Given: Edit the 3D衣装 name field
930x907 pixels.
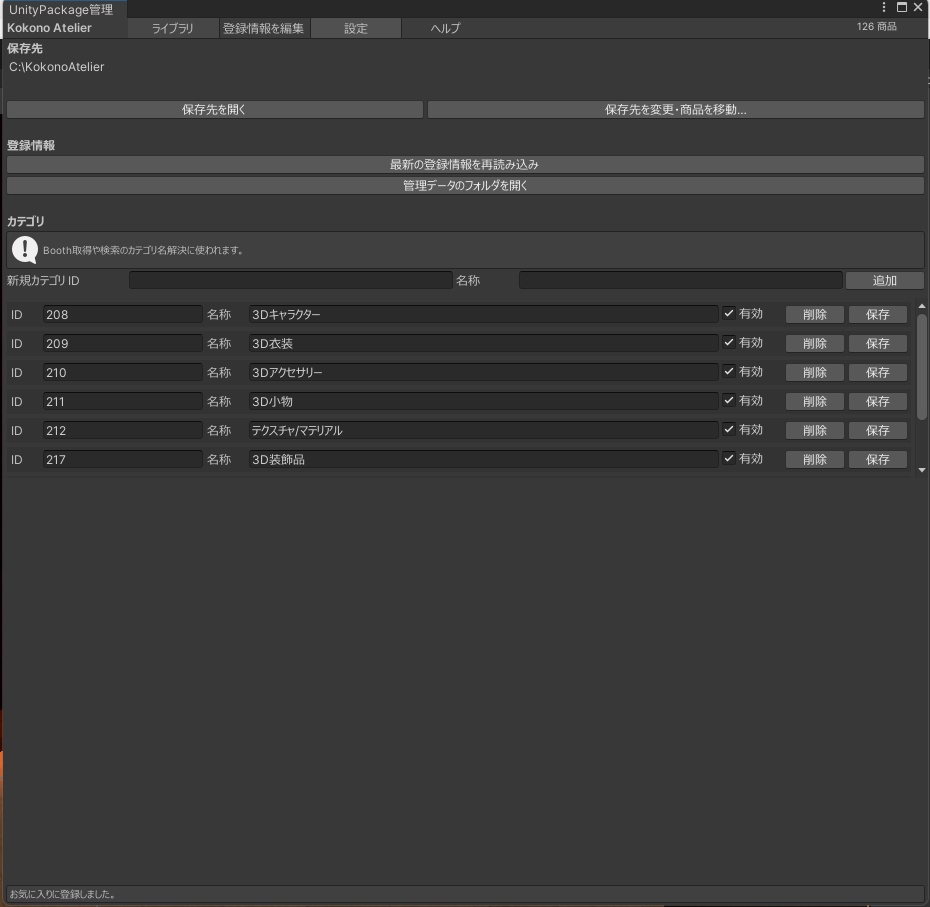Looking at the screenshot, I should [483, 343].
